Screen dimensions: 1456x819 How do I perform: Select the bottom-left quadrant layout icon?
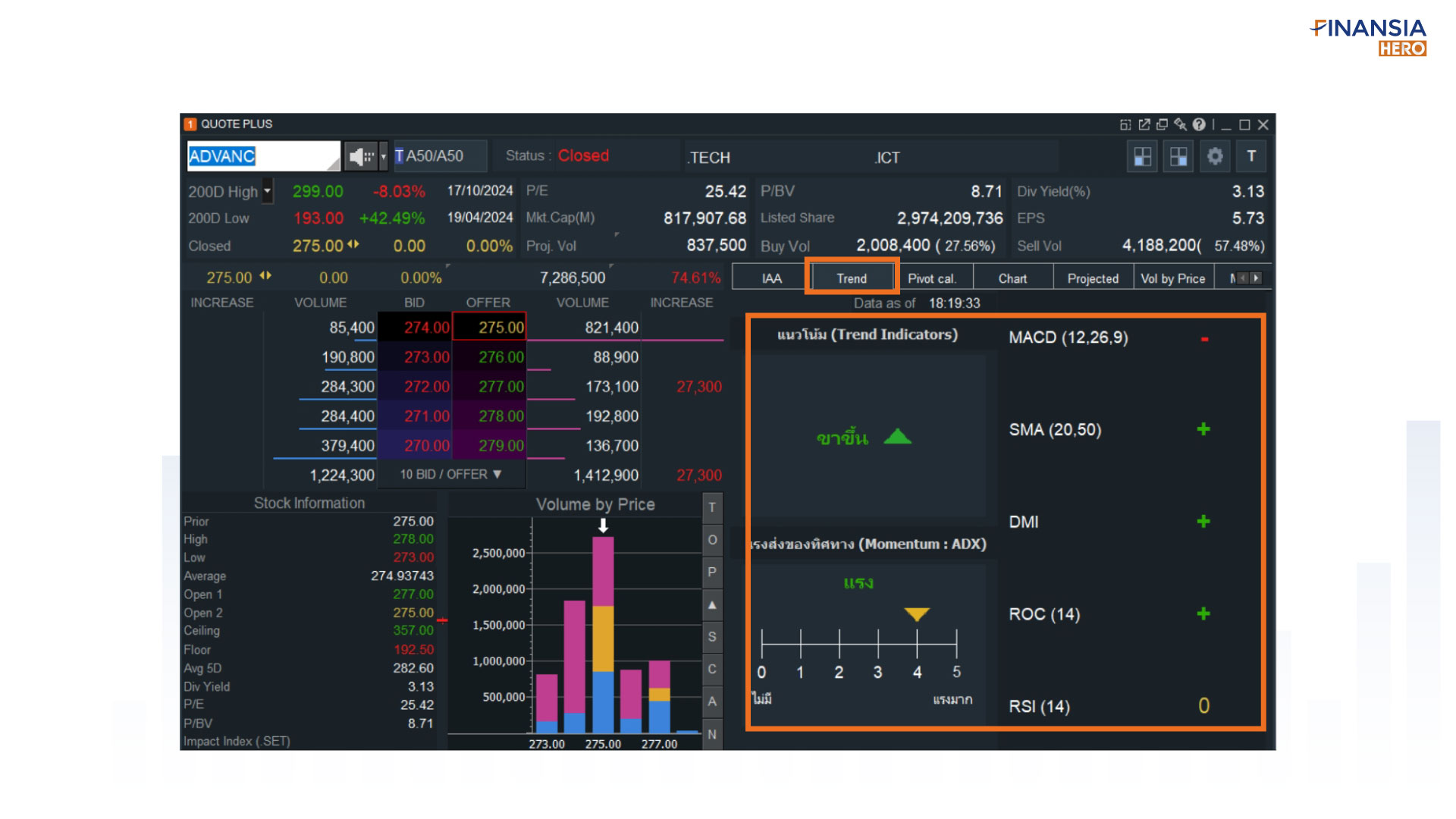pos(1142,157)
